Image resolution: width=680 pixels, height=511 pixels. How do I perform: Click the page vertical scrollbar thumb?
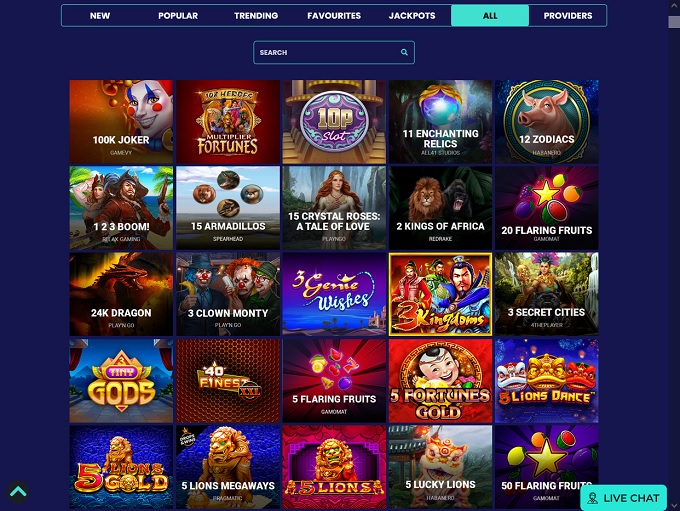tap(674, 22)
